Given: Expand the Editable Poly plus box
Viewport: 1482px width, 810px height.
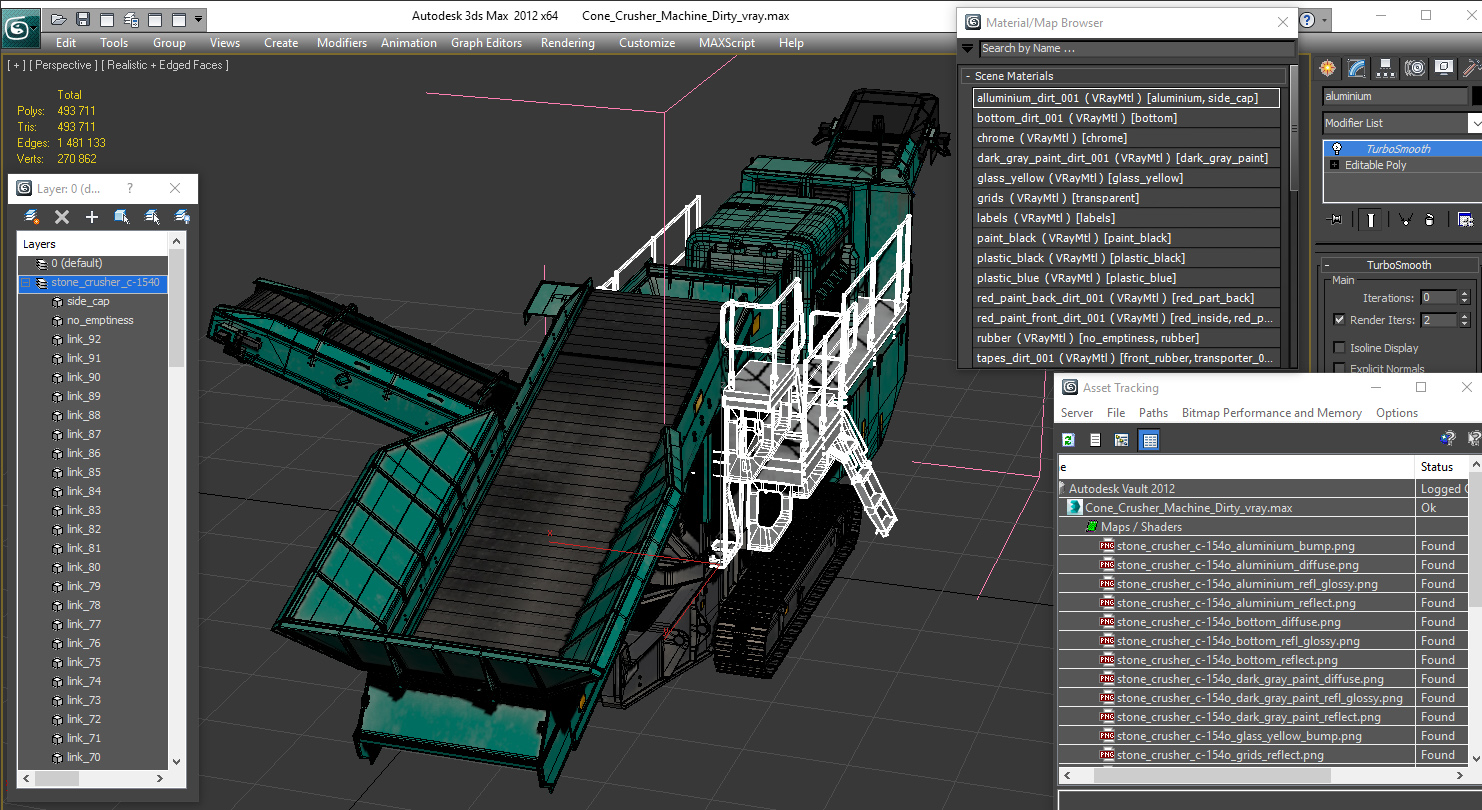Looking at the screenshot, I should 1334,165.
